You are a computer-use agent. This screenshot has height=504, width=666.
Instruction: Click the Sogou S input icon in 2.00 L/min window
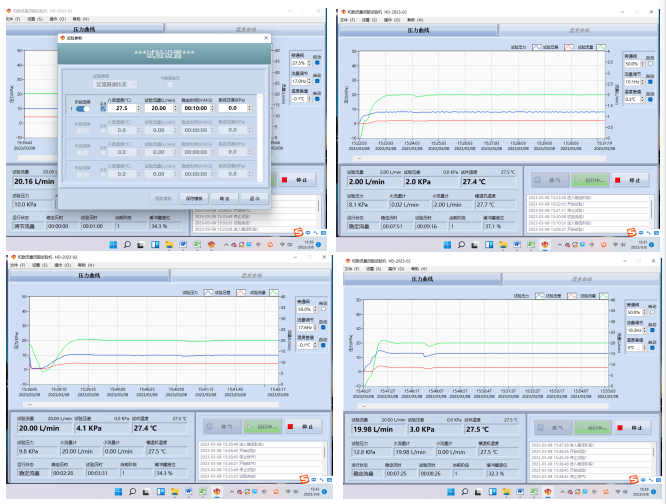(x=632, y=232)
